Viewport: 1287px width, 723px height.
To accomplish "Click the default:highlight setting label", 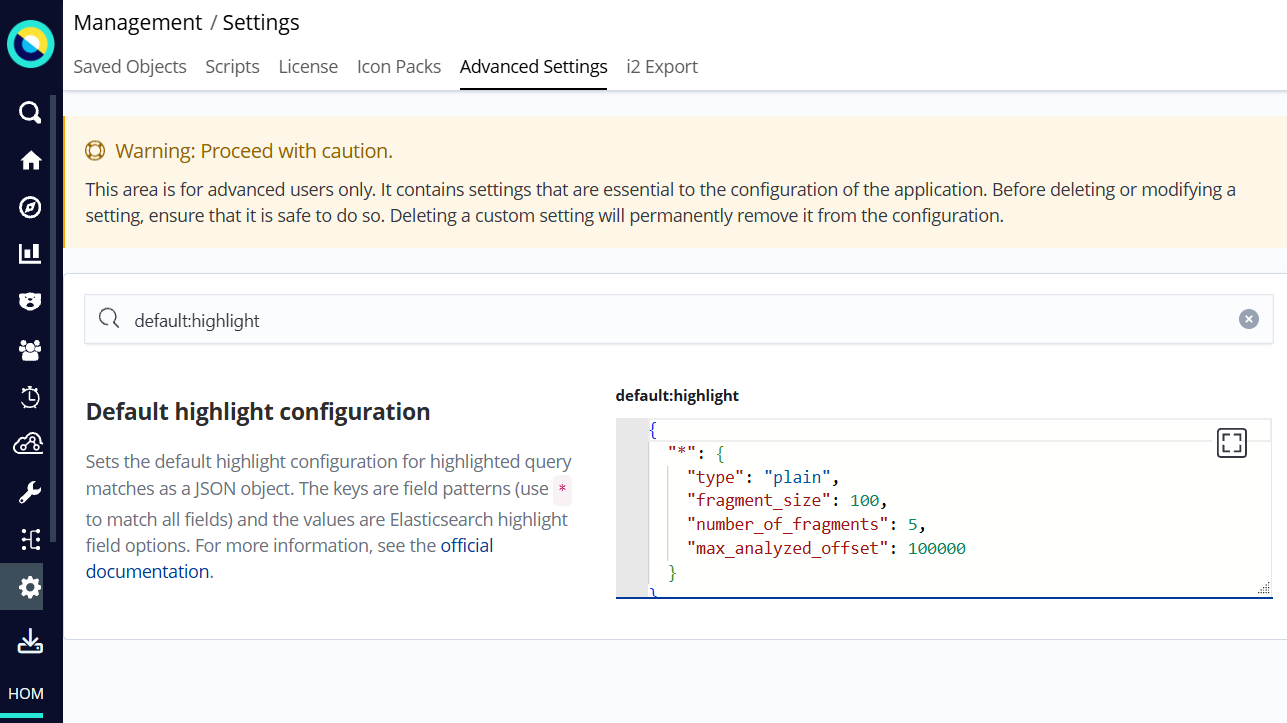I will pos(677,395).
